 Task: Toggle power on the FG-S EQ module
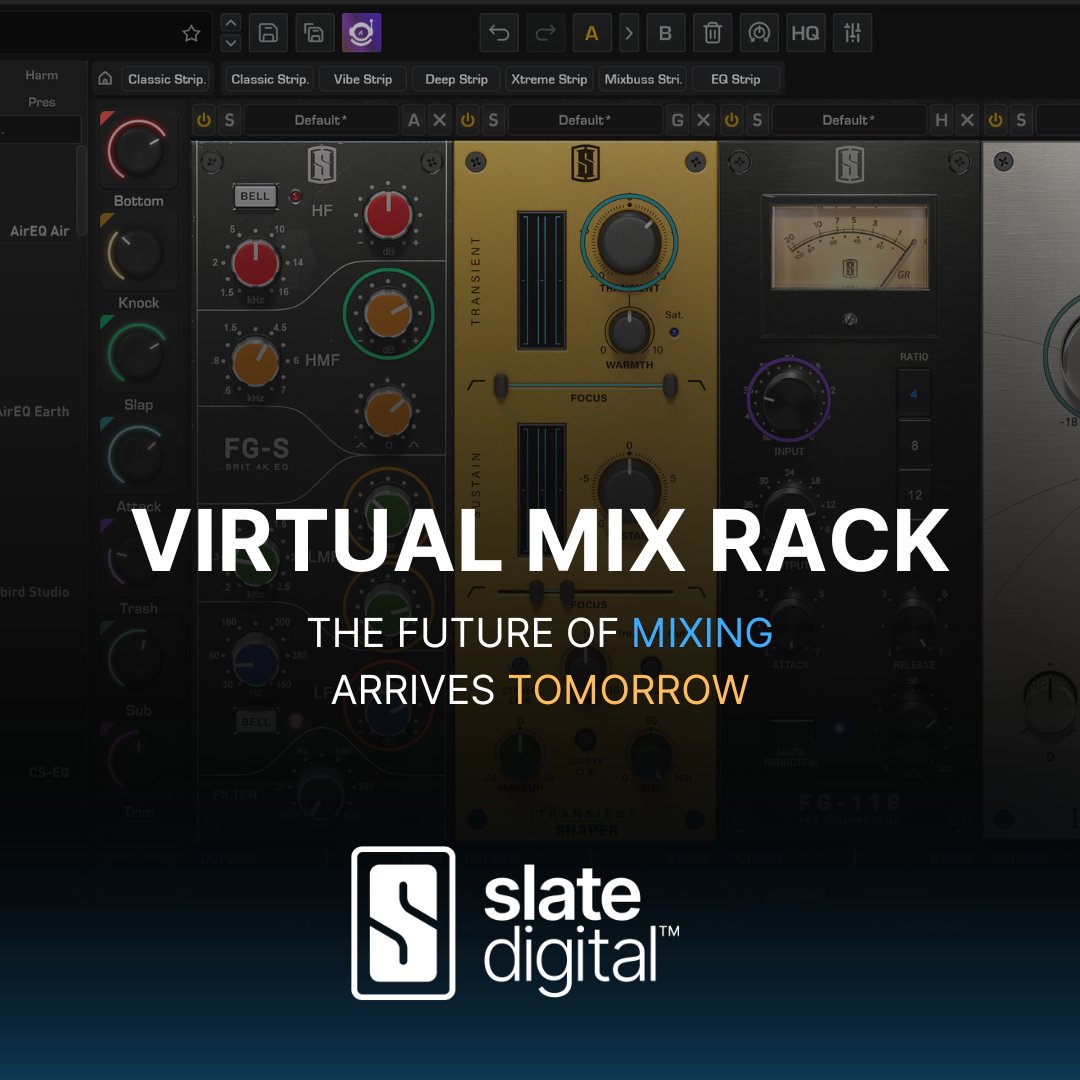pyautogui.click(x=204, y=120)
